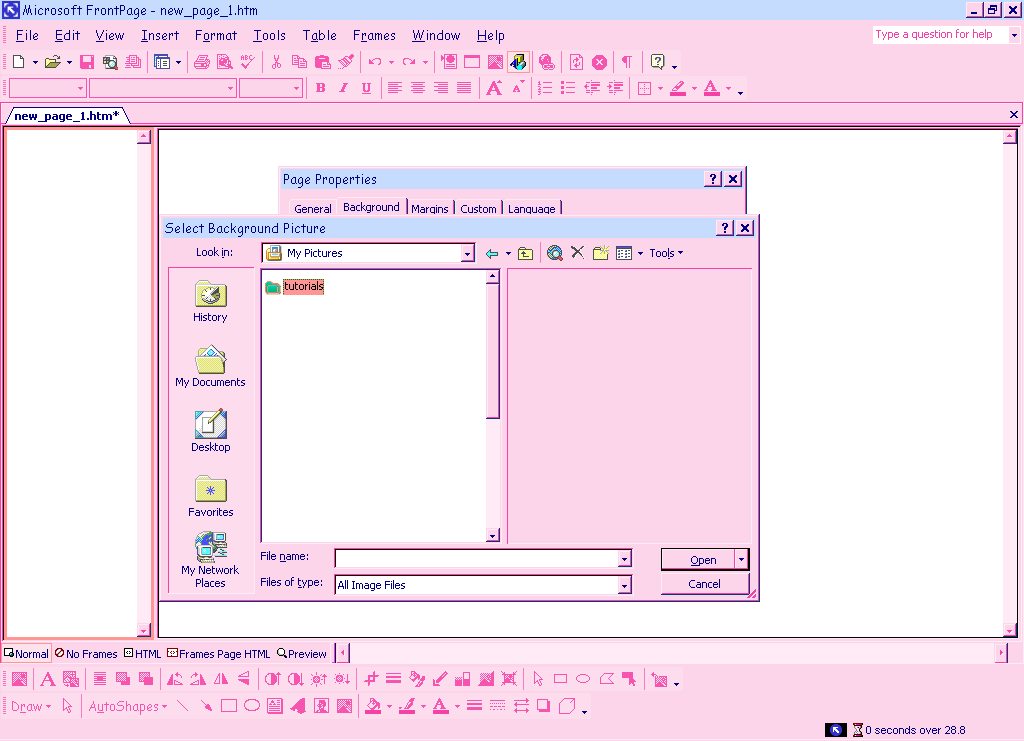The width and height of the screenshot is (1024, 741).
Task: Click Create New Folder icon
Action: 601,253
